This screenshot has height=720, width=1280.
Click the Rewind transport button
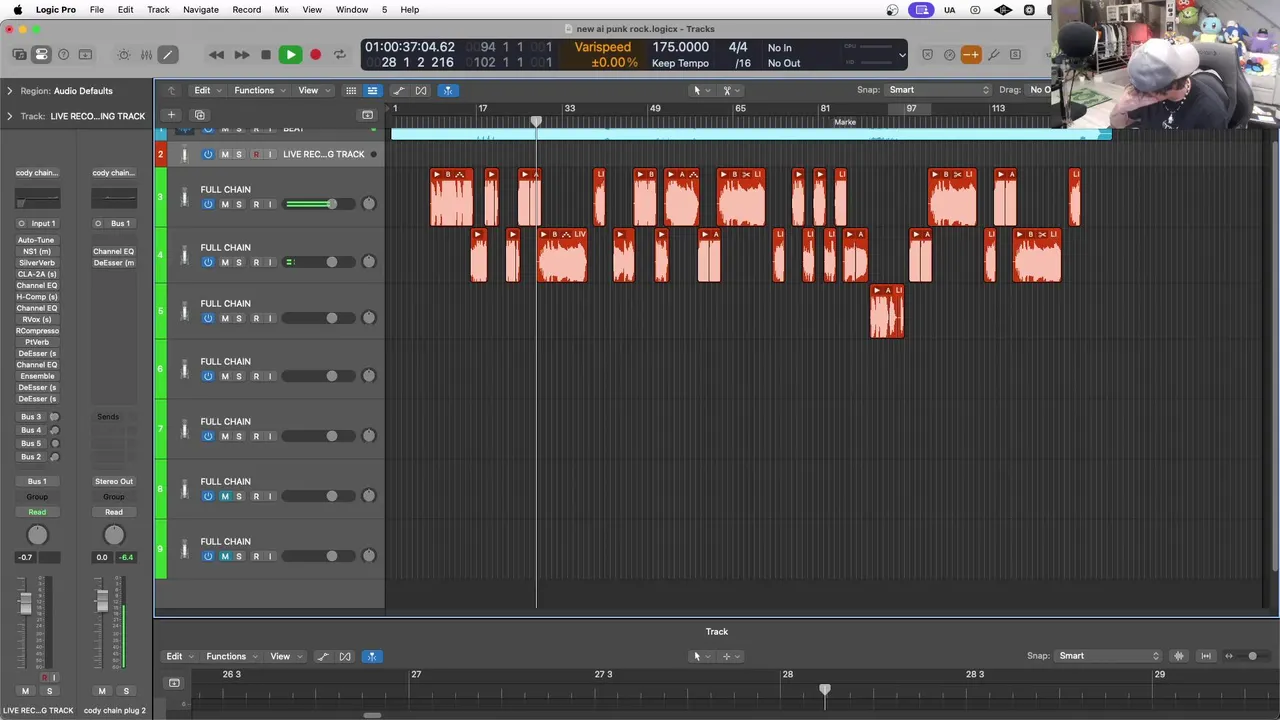point(216,55)
